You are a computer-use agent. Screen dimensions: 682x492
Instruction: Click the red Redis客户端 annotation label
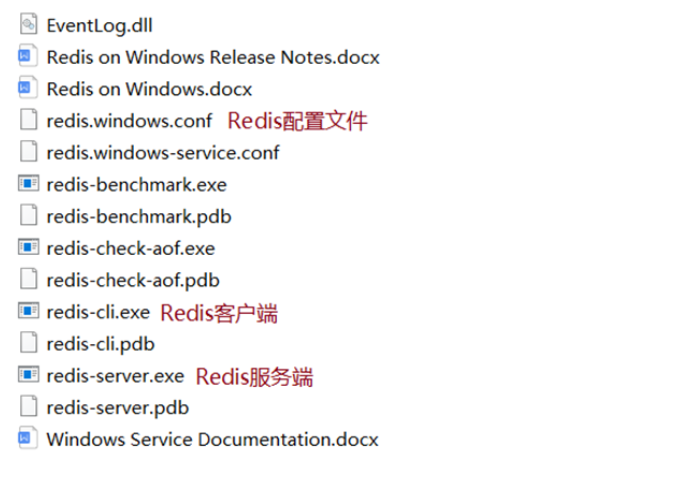tap(219, 313)
